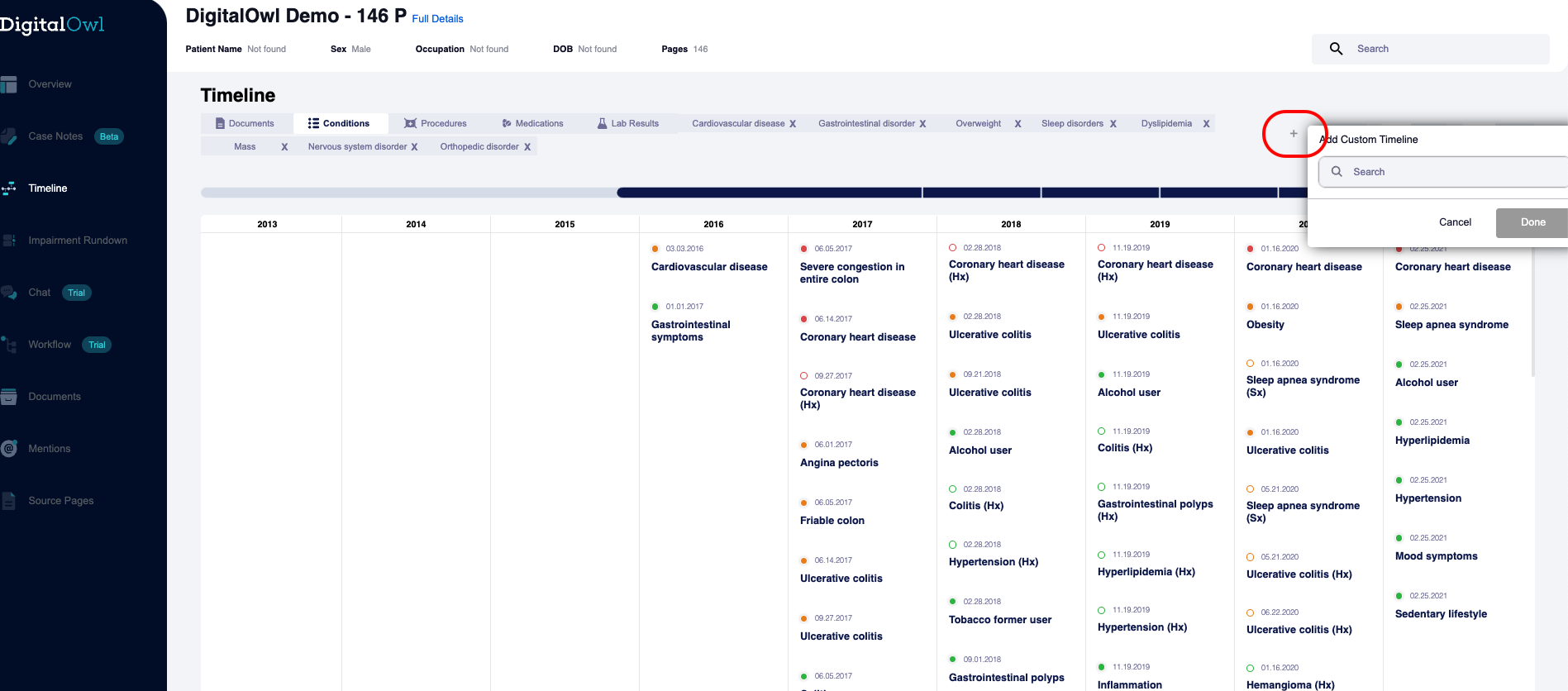
Task: Select the 2018 year column header
Action: point(1011,224)
